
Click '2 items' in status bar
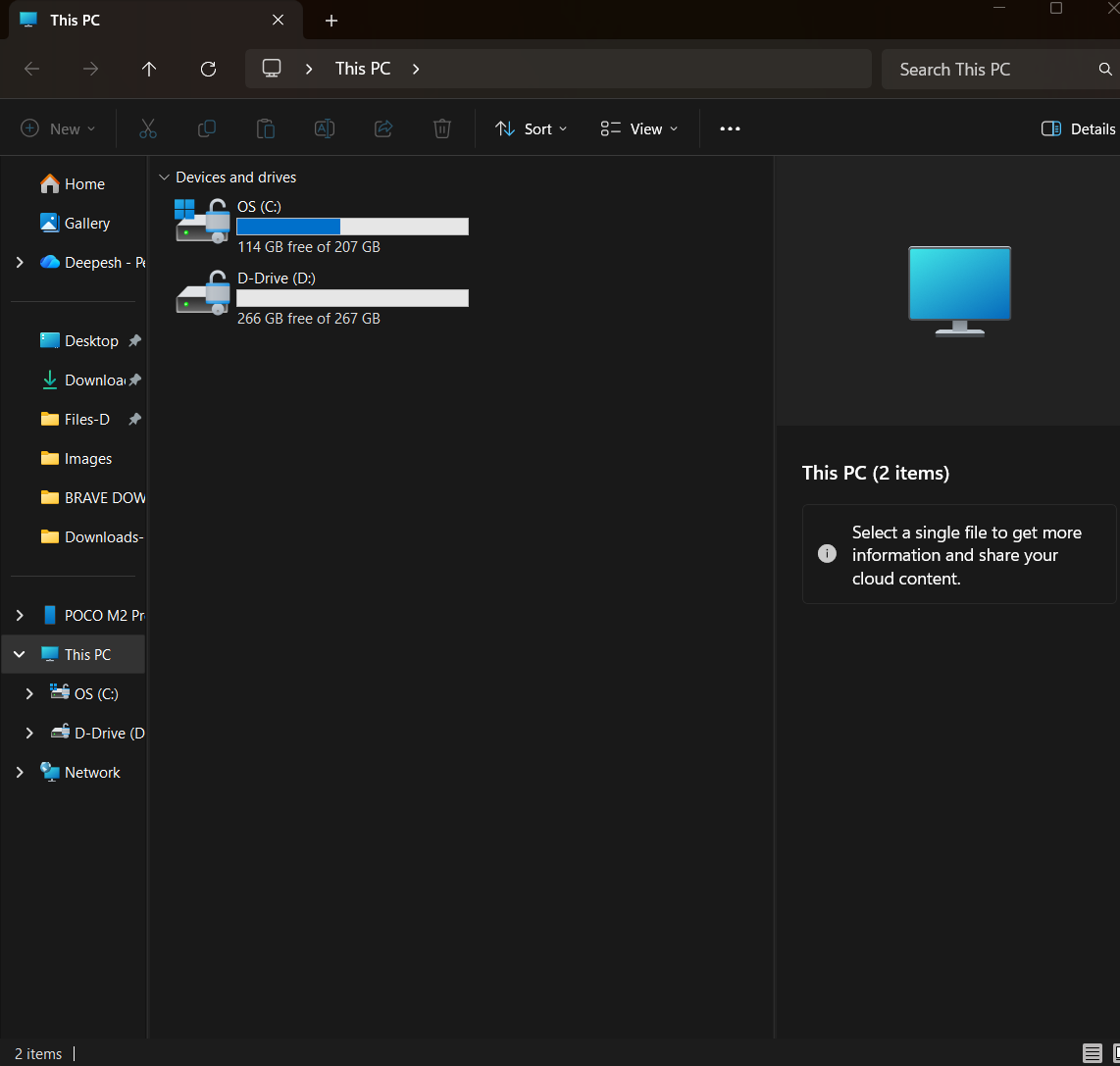pos(38,1054)
